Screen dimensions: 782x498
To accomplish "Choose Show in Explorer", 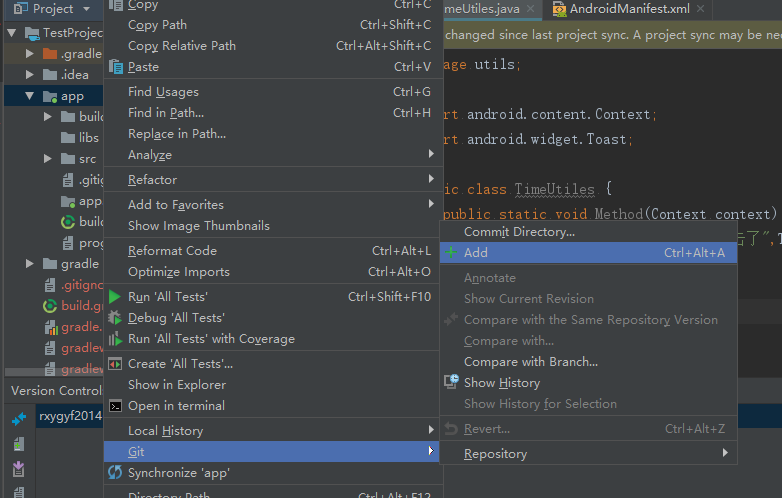I will pyautogui.click(x=273, y=385).
